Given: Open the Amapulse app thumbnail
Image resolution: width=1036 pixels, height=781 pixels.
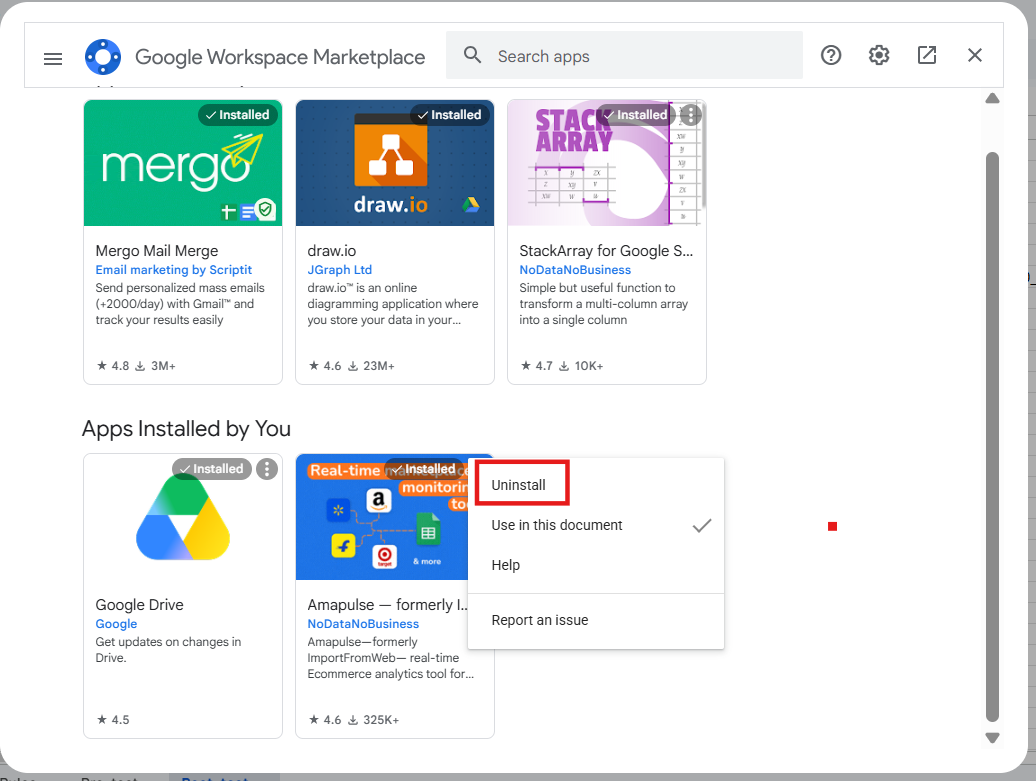Looking at the screenshot, I should coord(382,517).
